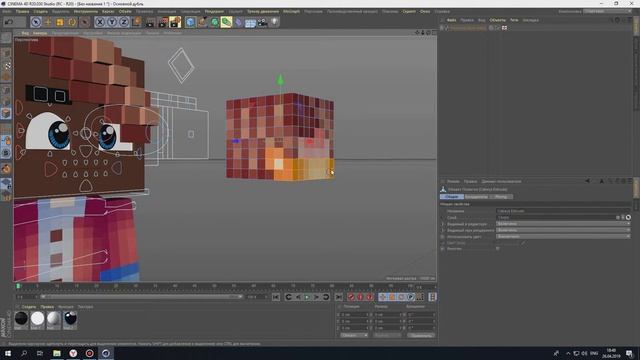Click the Apply button in coordinates

click(421, 335)
